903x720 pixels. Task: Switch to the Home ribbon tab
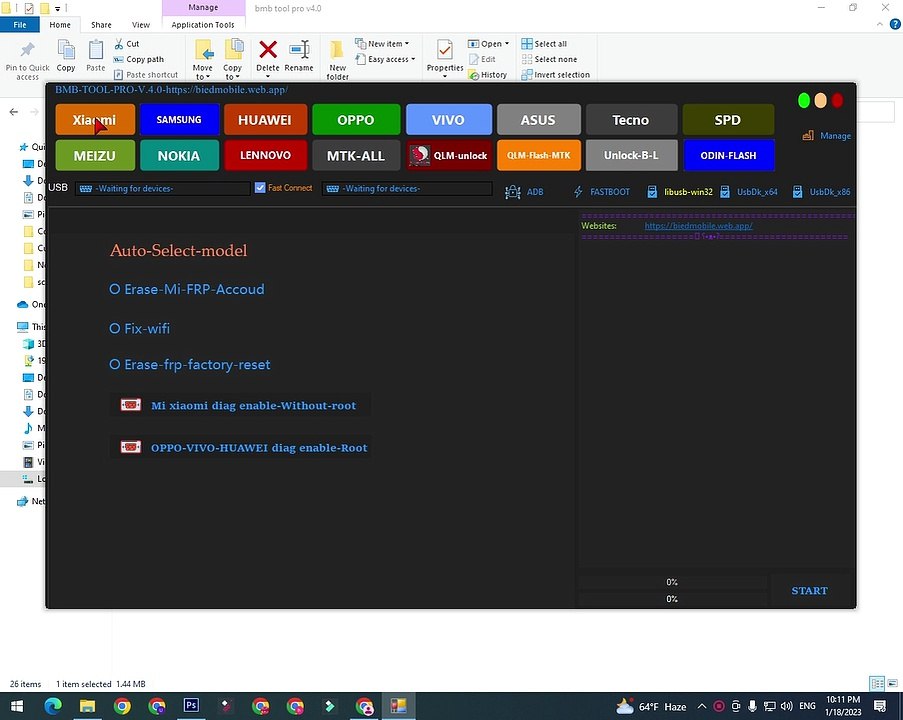coord(60,25)
